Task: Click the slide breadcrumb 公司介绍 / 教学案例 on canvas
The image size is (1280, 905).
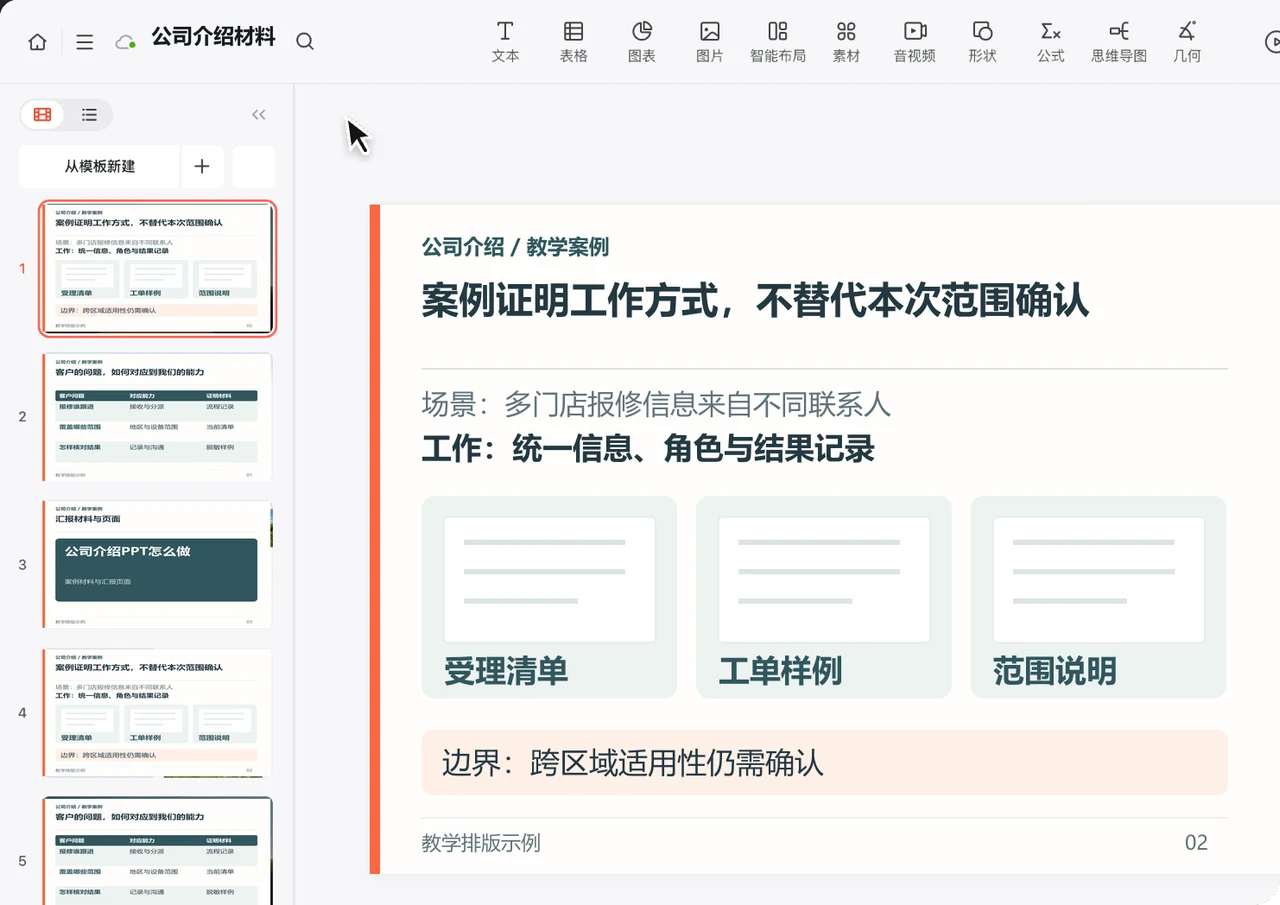Action: [515, 247]
